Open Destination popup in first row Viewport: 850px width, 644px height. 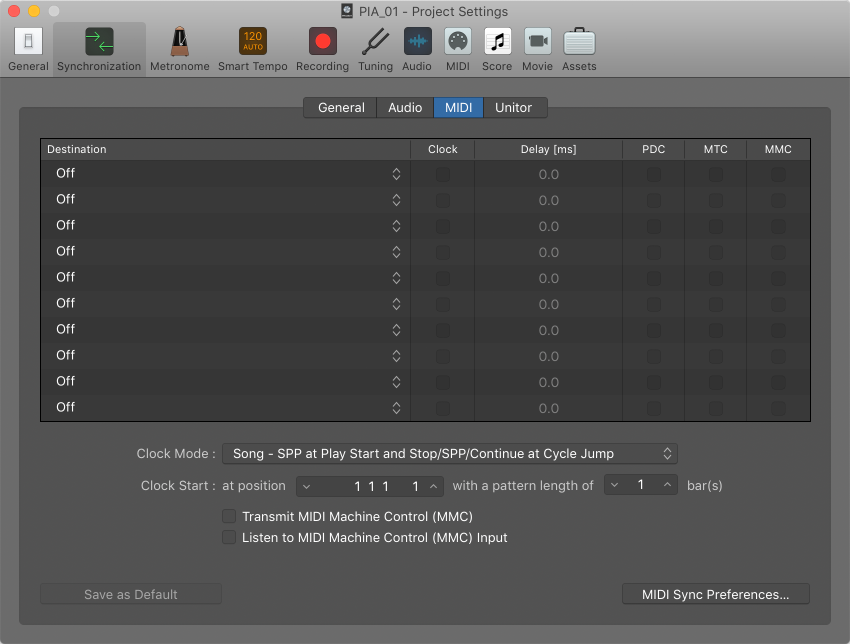(x=226, y=173)
